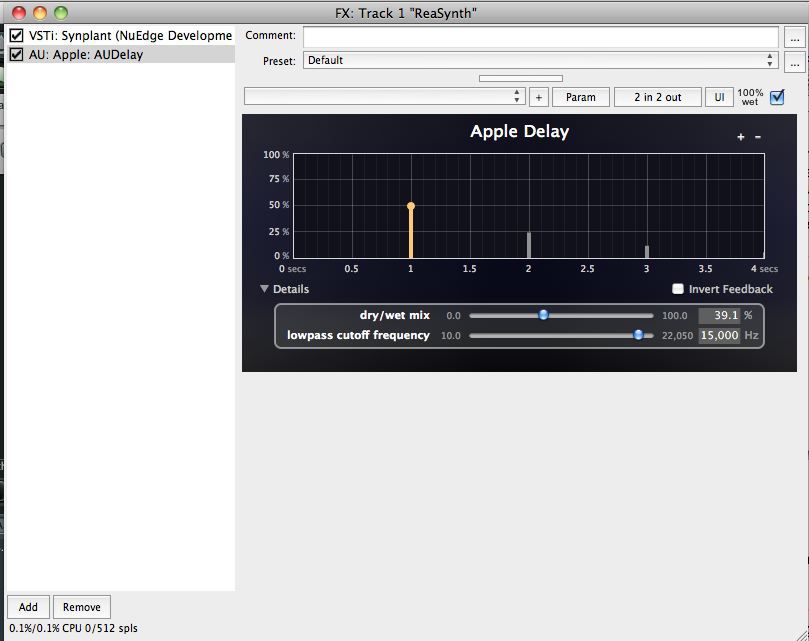The width and height of the screenshot is (809, 641).
Task: Click the dry/wet mix slider knob
Action: 543,315
